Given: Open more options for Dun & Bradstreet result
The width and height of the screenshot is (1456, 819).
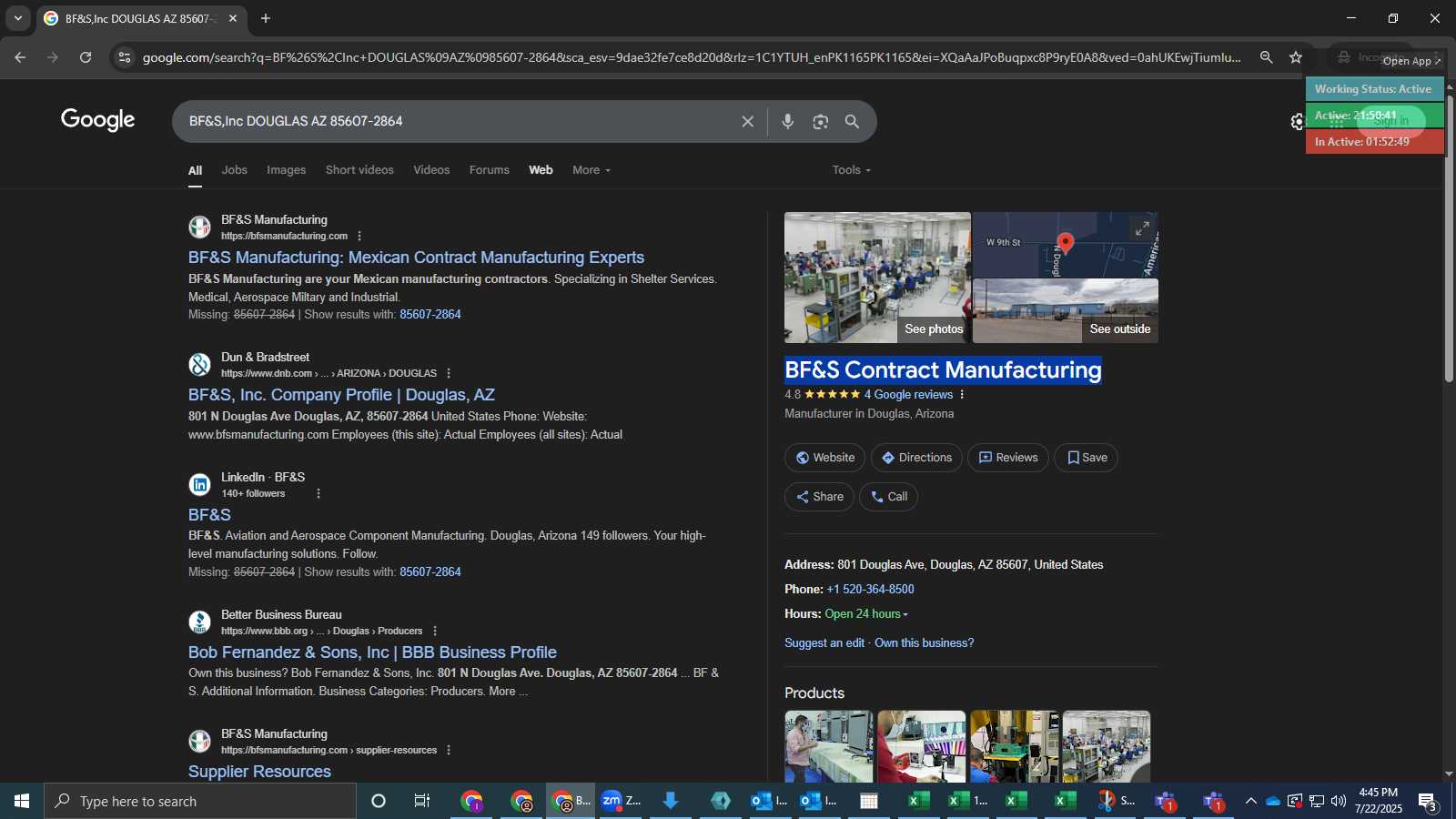Looking at the screenshot, I should tap(449, 373).
